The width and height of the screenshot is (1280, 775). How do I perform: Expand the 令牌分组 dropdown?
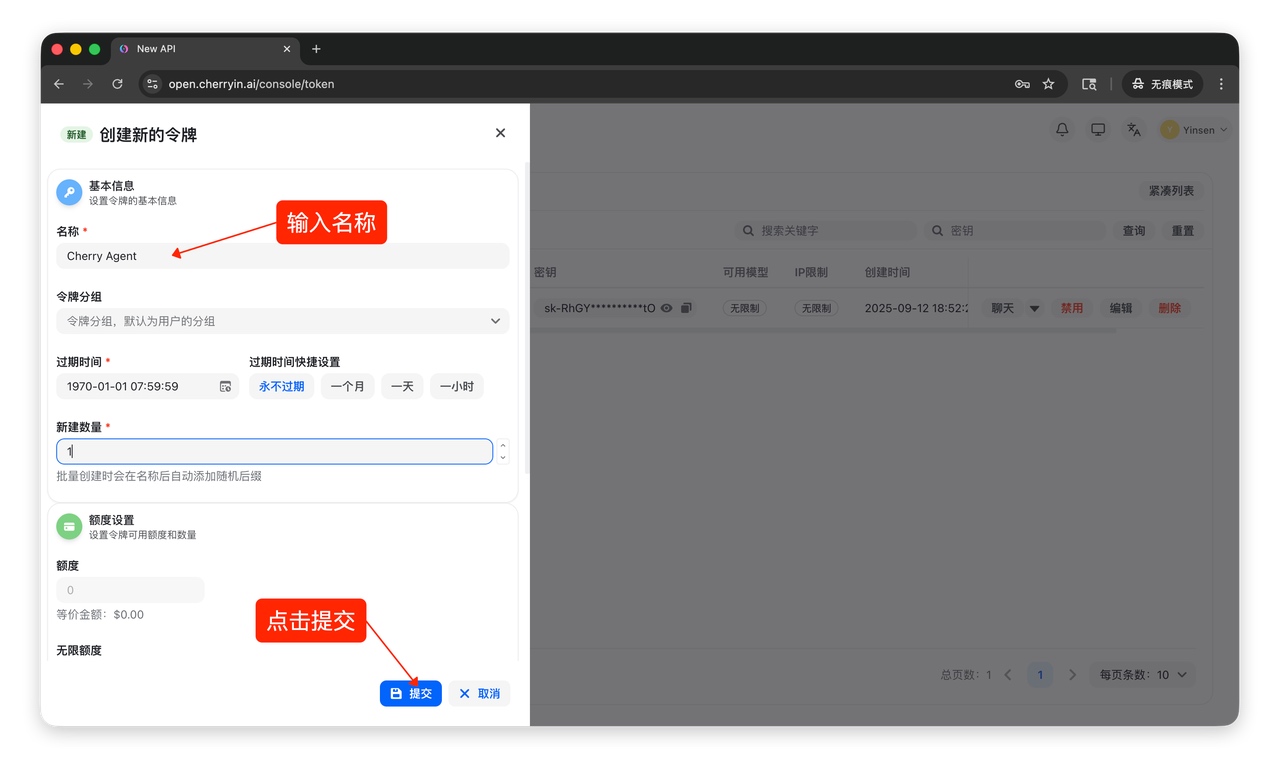495,321
